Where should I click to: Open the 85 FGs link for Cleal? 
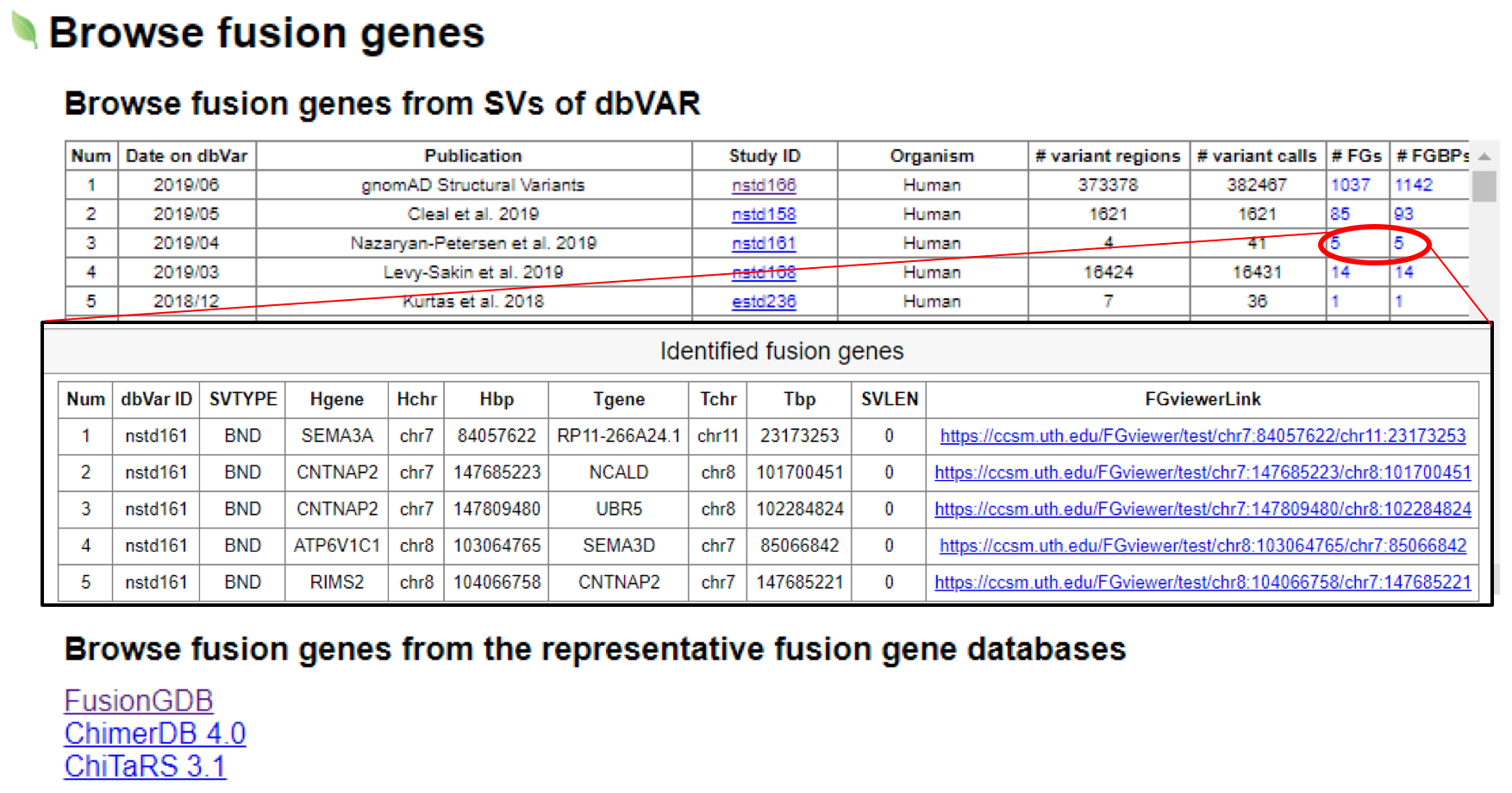click(x=1340, y=215)
